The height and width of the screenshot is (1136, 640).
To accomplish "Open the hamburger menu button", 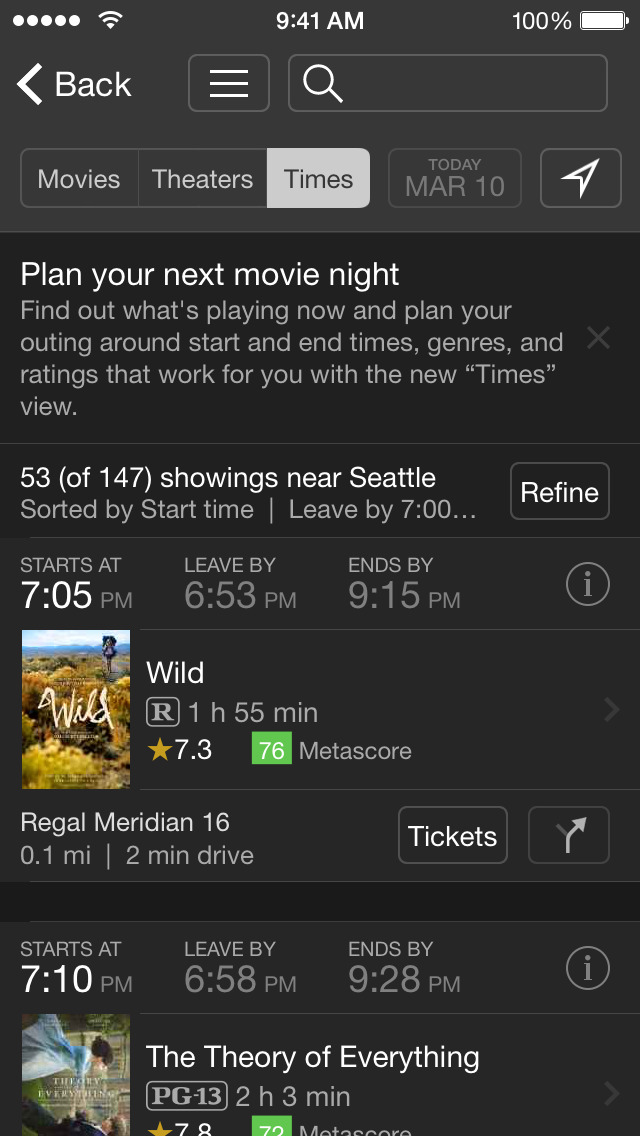I will click(x=229, y=83).
